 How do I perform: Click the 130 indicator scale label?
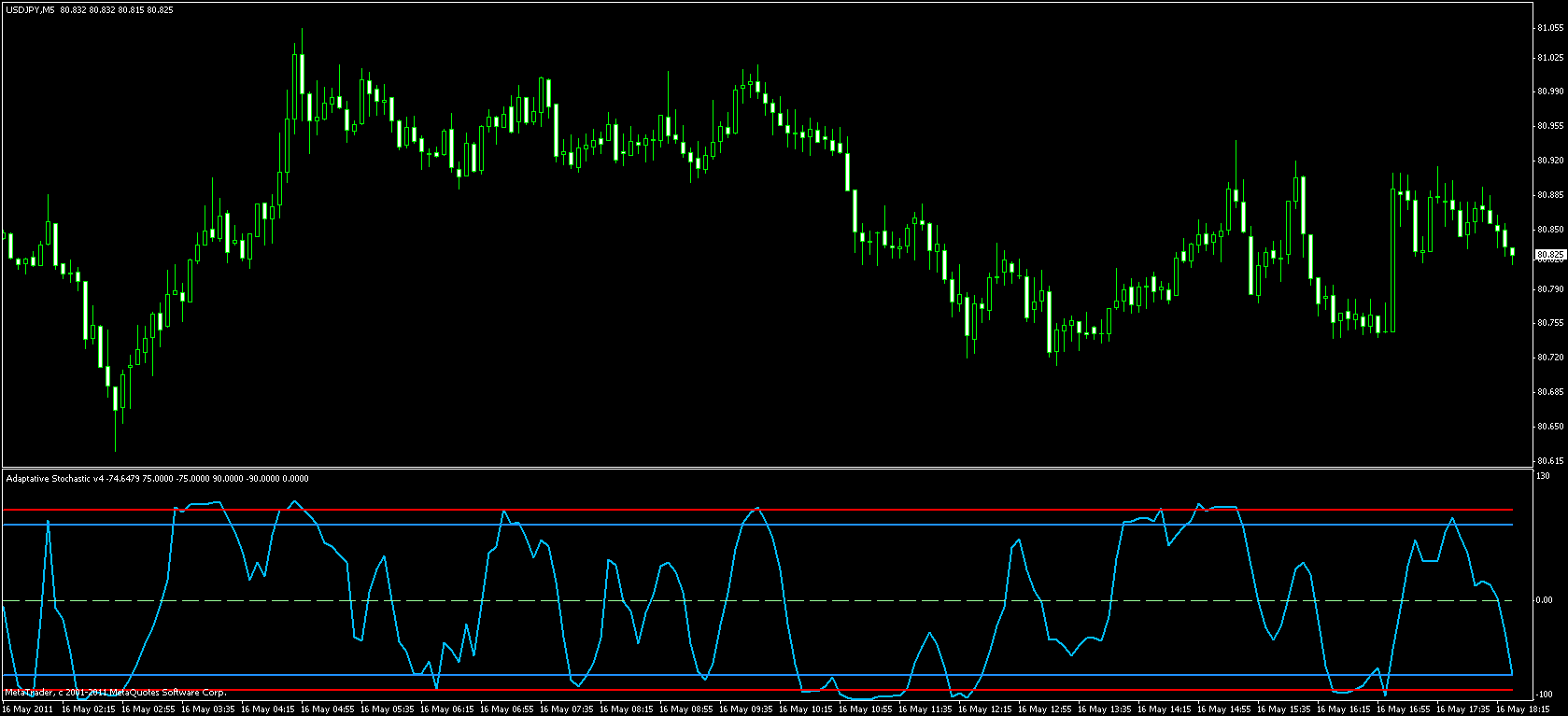1544,477
